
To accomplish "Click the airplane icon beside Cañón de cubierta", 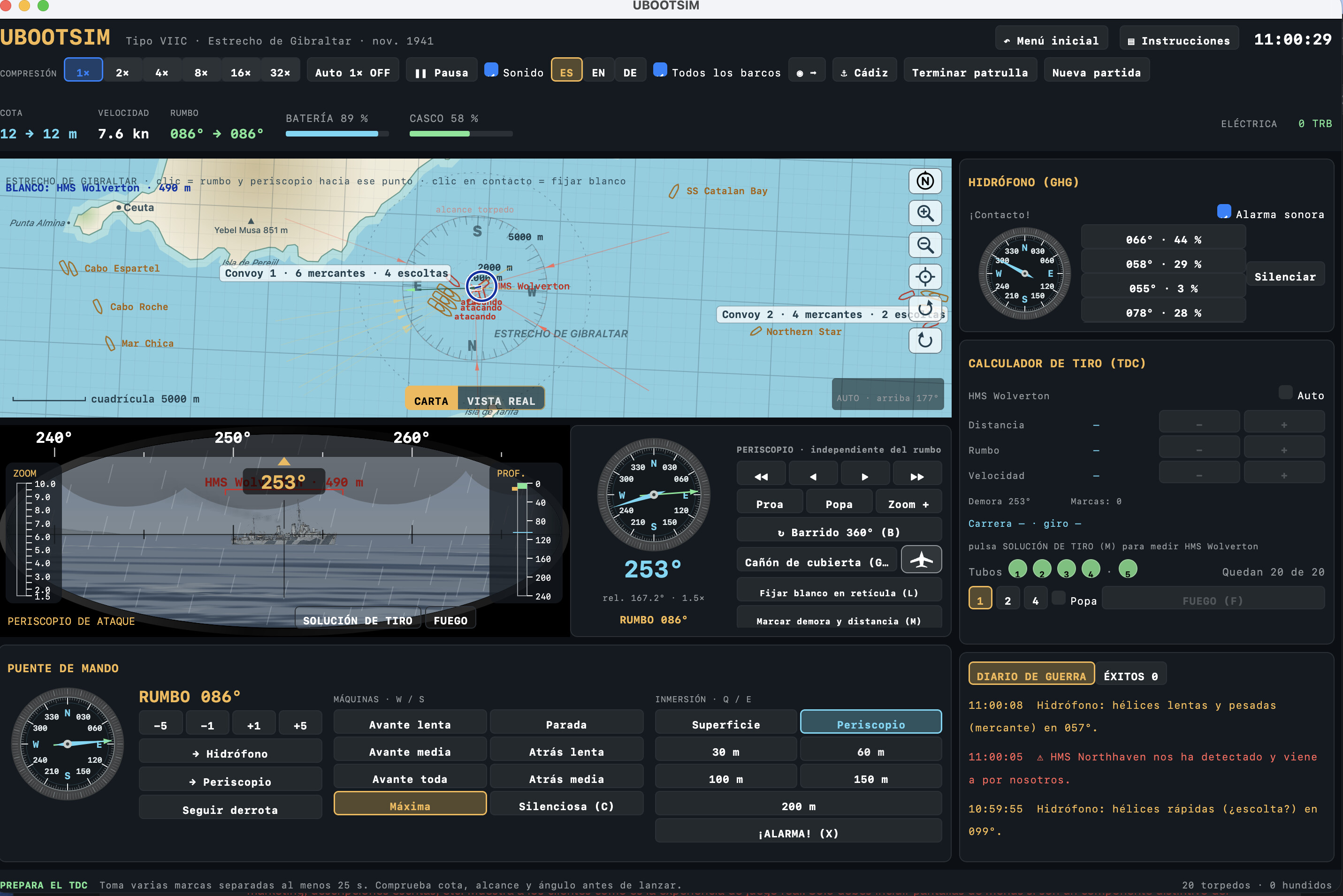I will 921,560.
